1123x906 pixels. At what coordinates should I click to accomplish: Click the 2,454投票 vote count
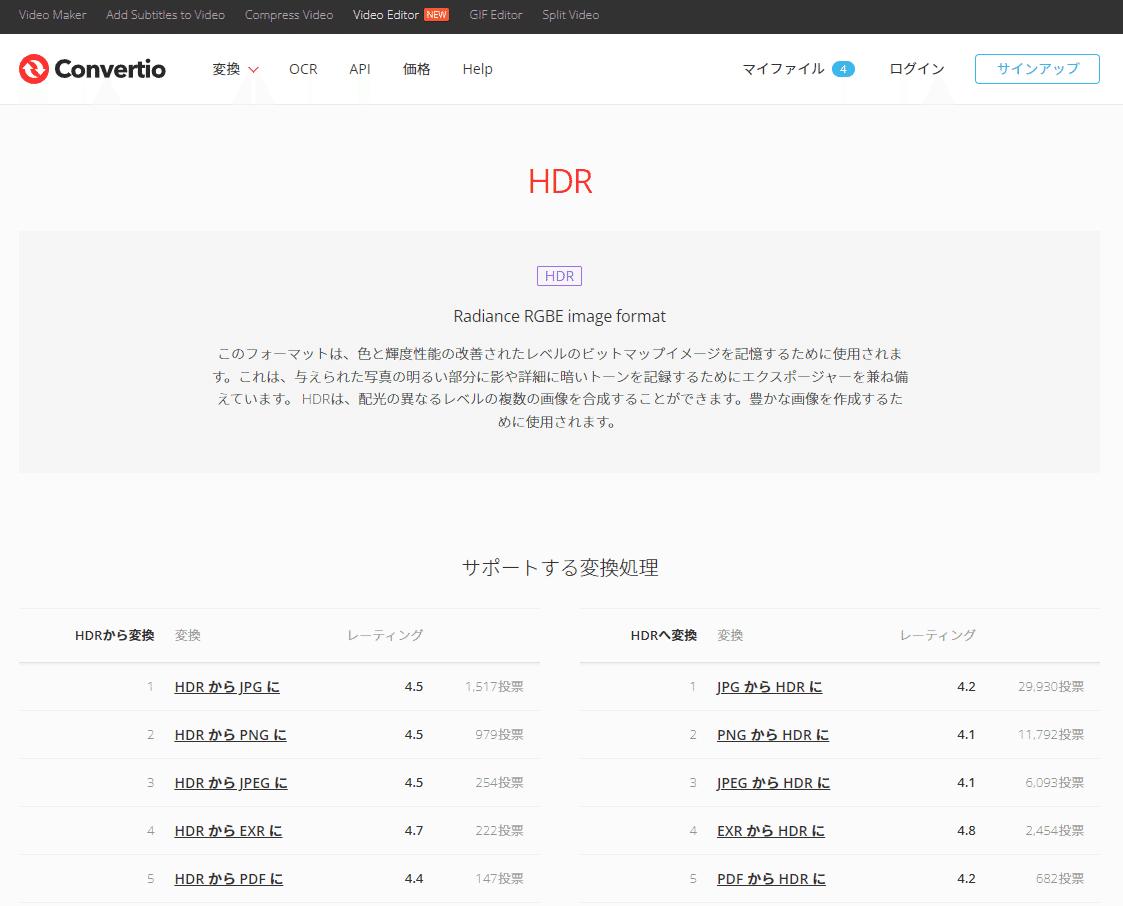point(1054,831)
